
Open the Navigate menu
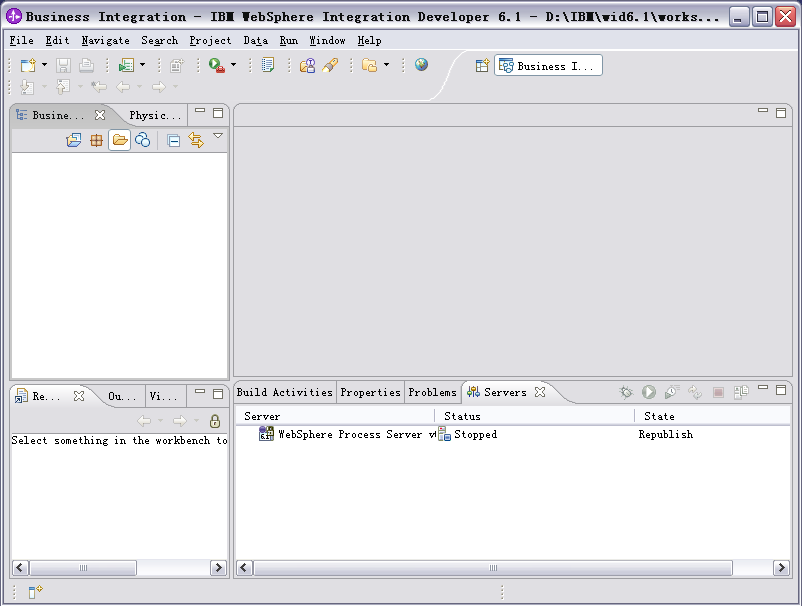point(105,40)
